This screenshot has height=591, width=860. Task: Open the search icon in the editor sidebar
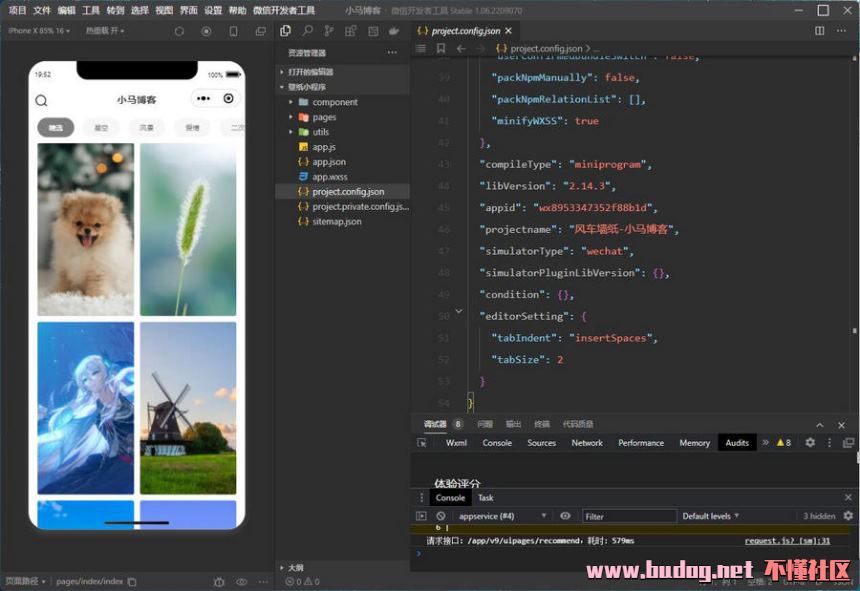click(307, 31)
